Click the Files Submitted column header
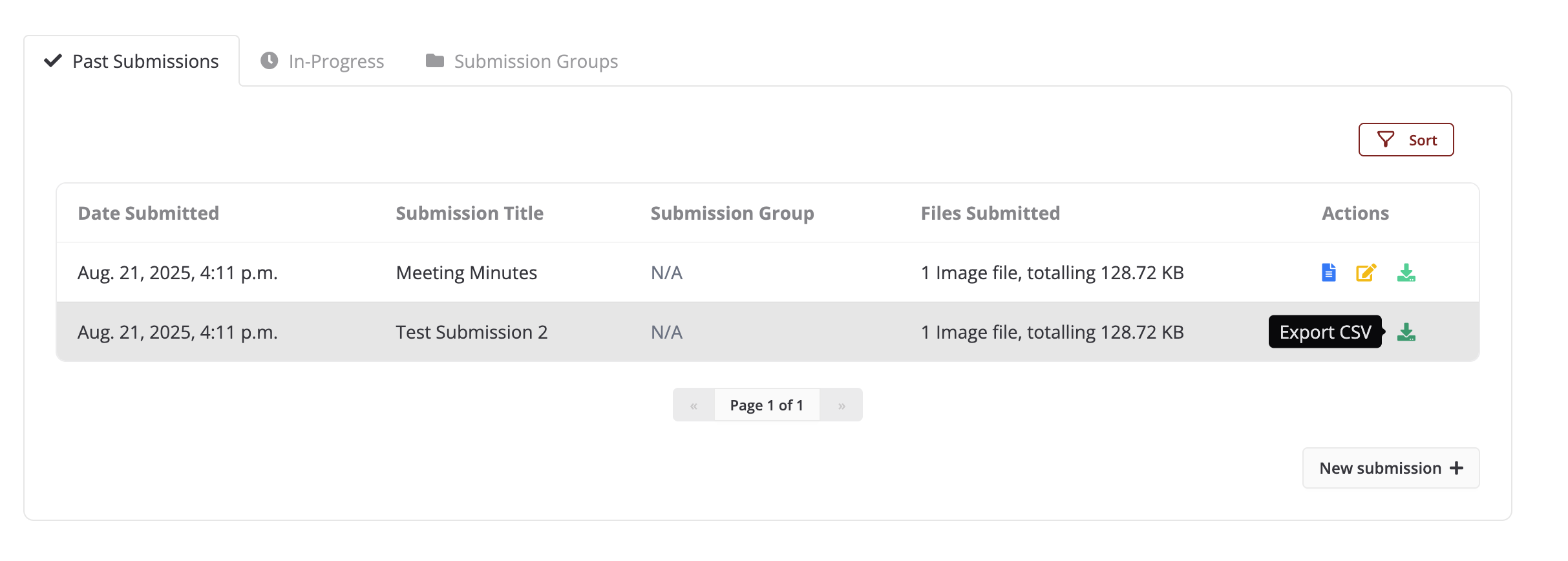This screenshot has height=561, width=1568. 990,213
